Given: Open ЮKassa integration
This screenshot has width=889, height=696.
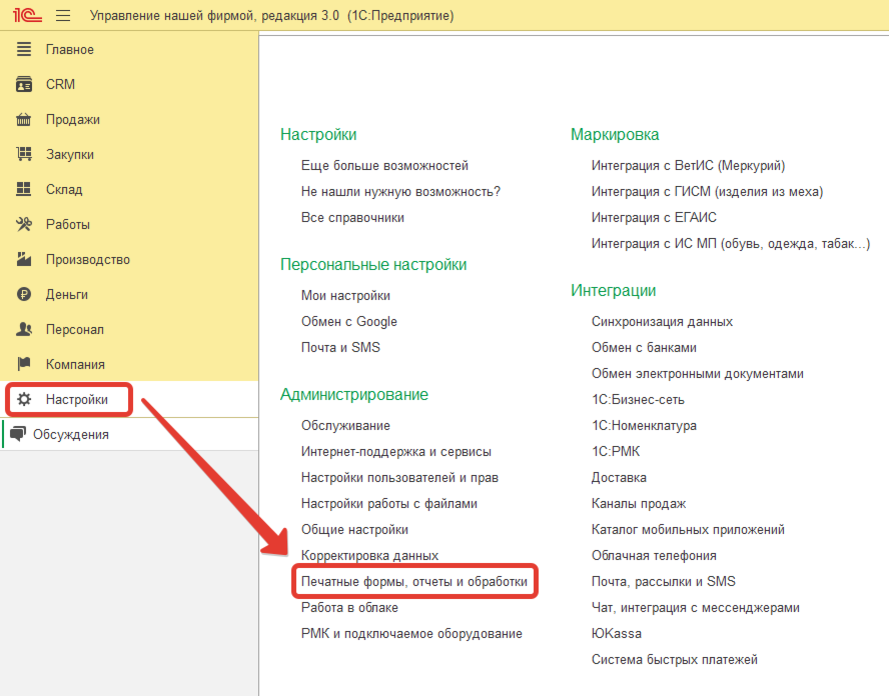Looking at the screenshot, I should [x=616, y=634].
